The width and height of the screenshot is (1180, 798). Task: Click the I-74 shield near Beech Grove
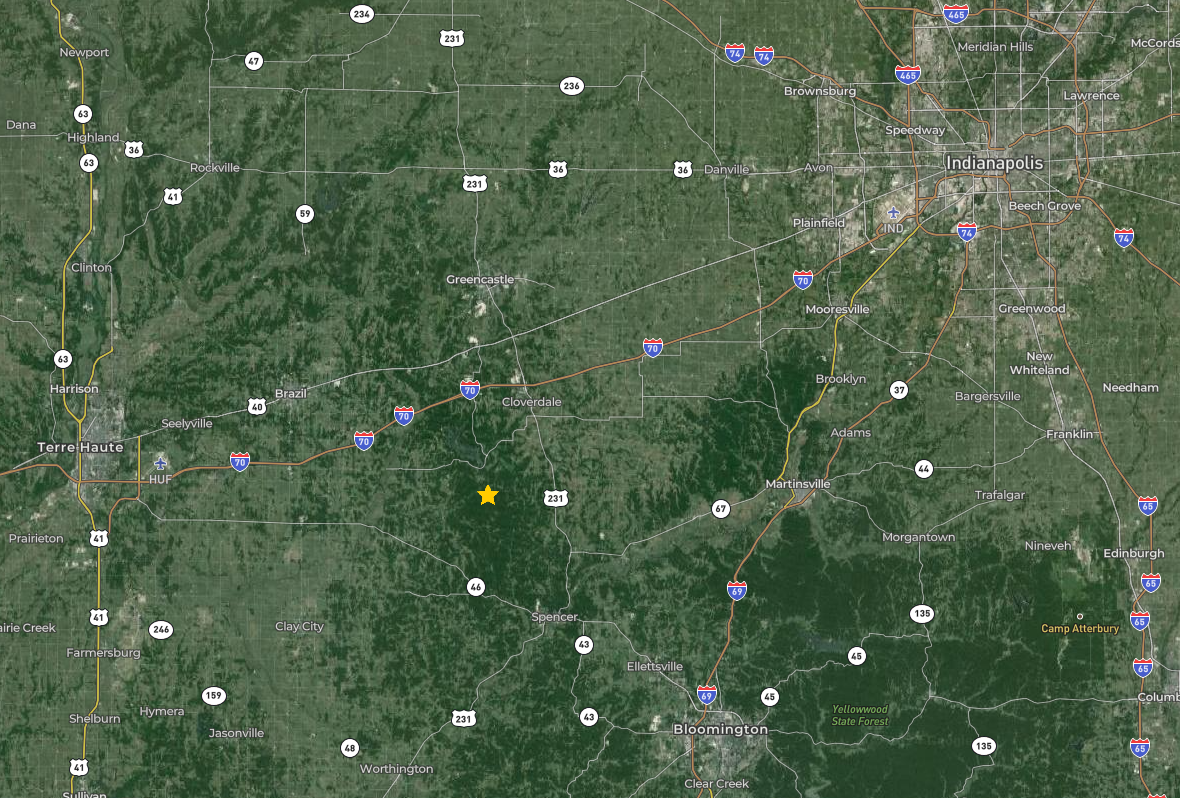coord(967,231)
